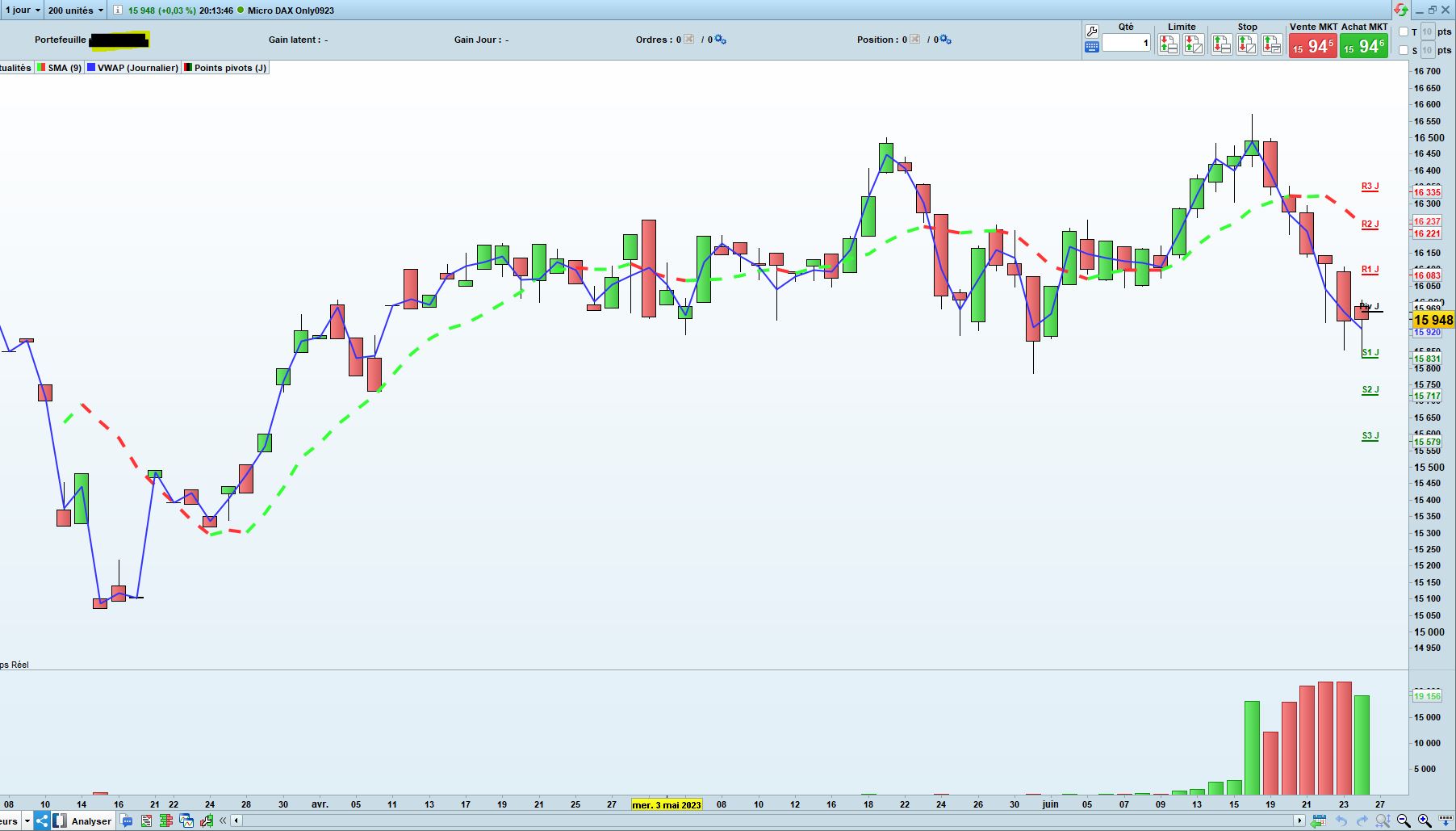Open the Position settings gear icon
1456x831 pixels.
(x=946, y=40)
